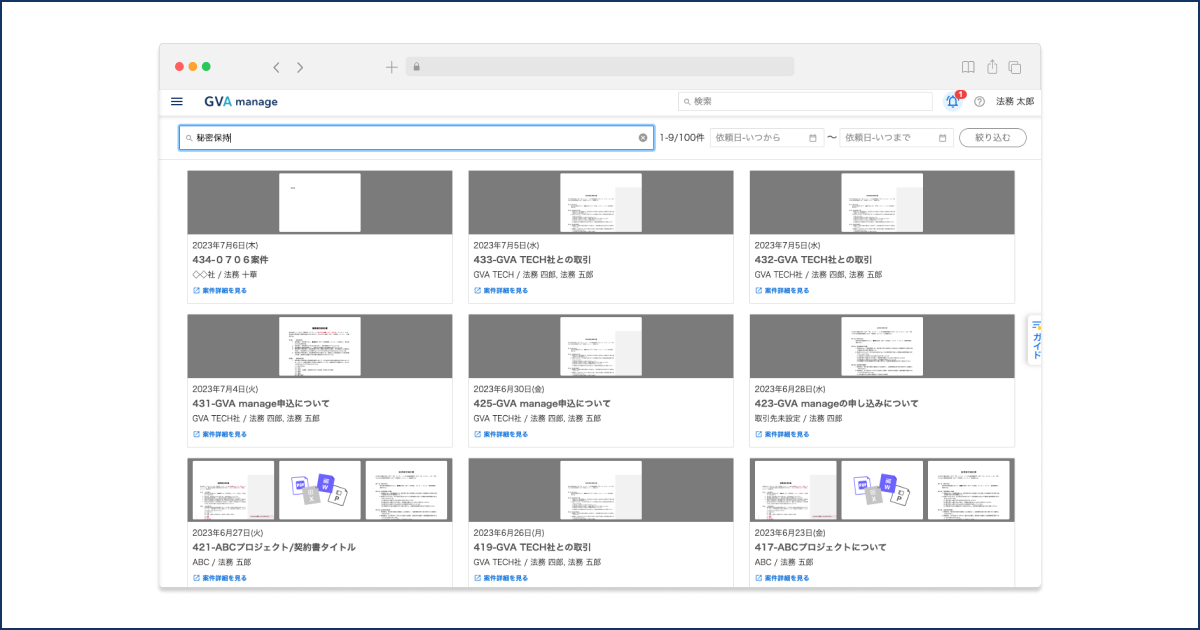Open 案件詳細を見る link for 431-GVA manage申込について

click(x=220, y=435)
